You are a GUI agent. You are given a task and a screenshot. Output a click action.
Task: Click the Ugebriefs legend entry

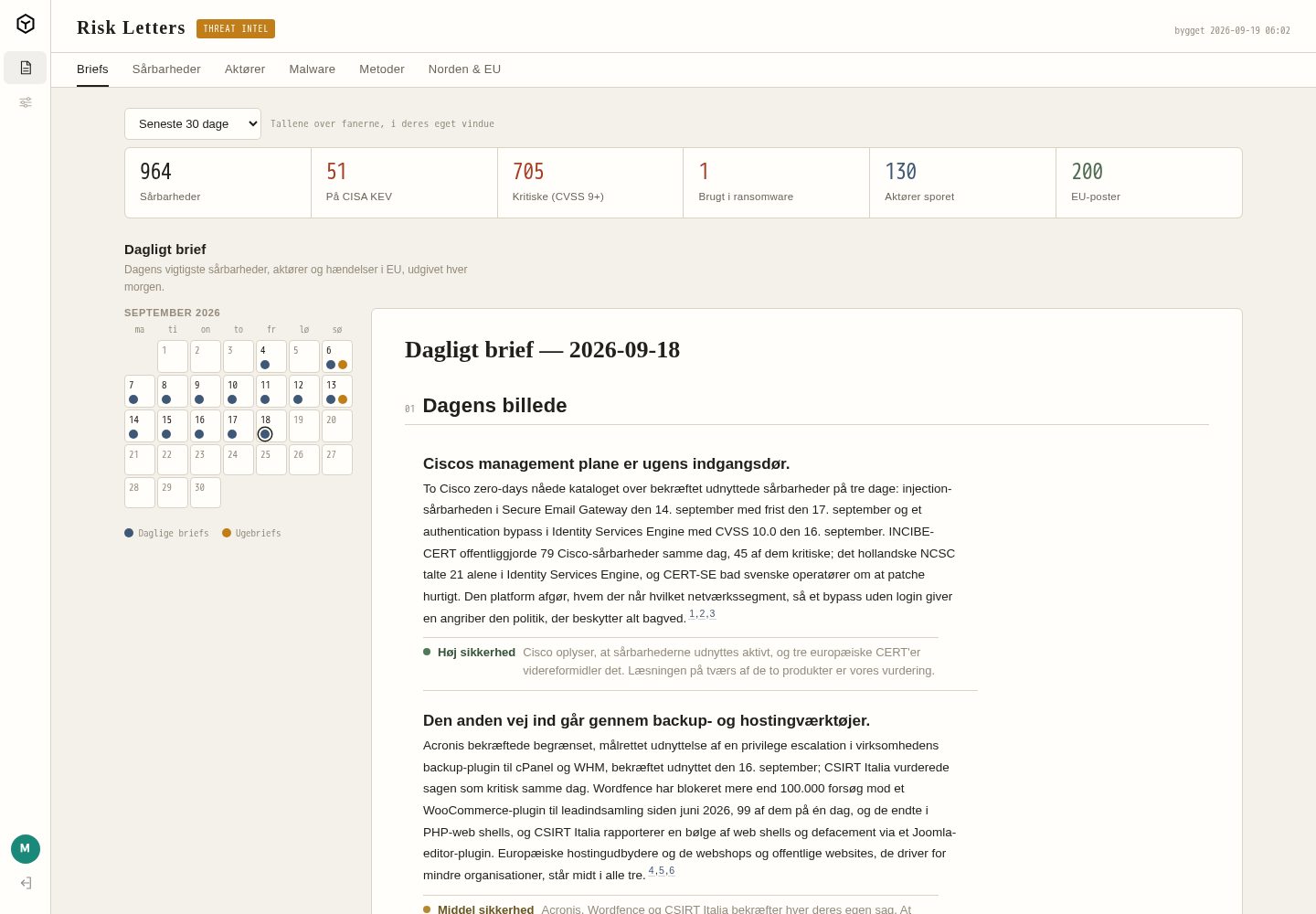251,533
